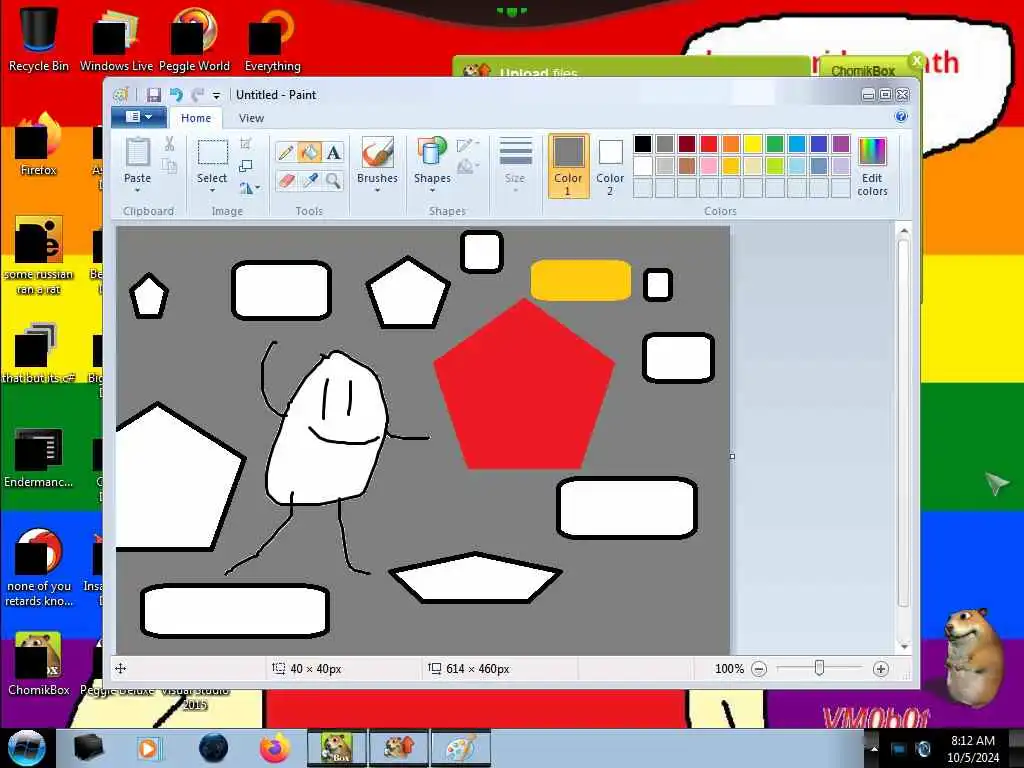
Task: Click the Edit colors rainbow icon
Action: (872, 152)
